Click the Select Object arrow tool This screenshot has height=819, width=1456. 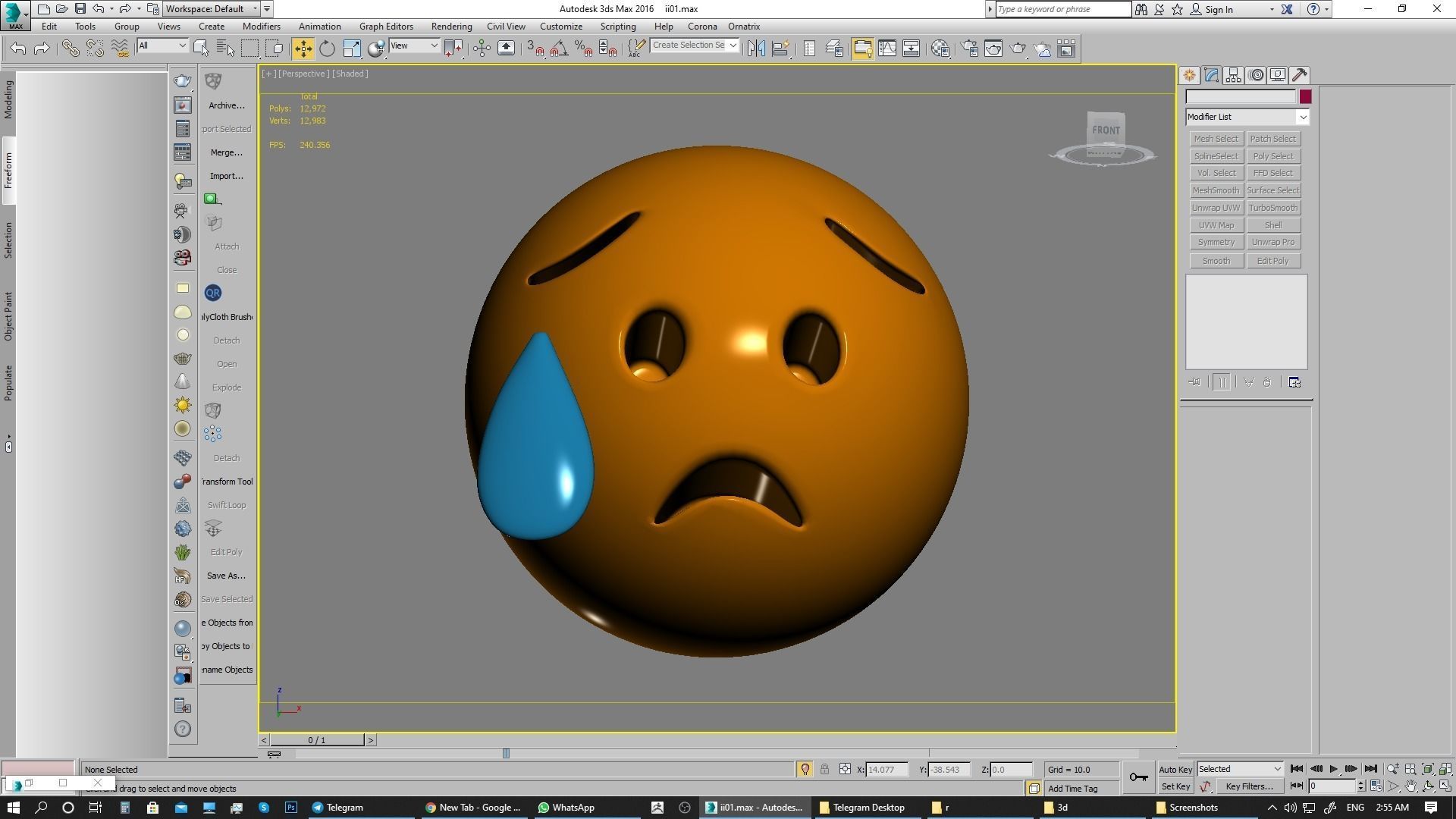tap(201, 49)
